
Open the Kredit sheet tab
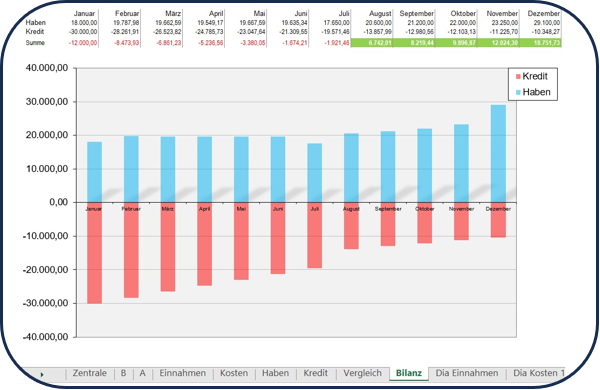(x=316, y=373)
